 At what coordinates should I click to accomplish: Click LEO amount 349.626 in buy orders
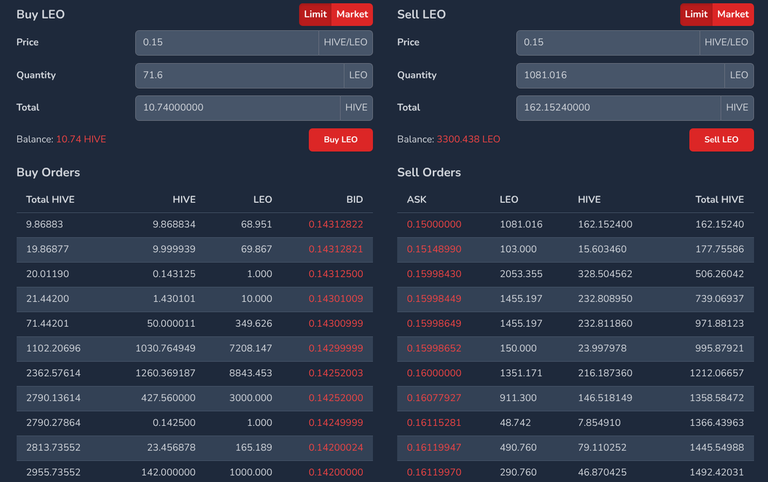[x=253, y=323]
